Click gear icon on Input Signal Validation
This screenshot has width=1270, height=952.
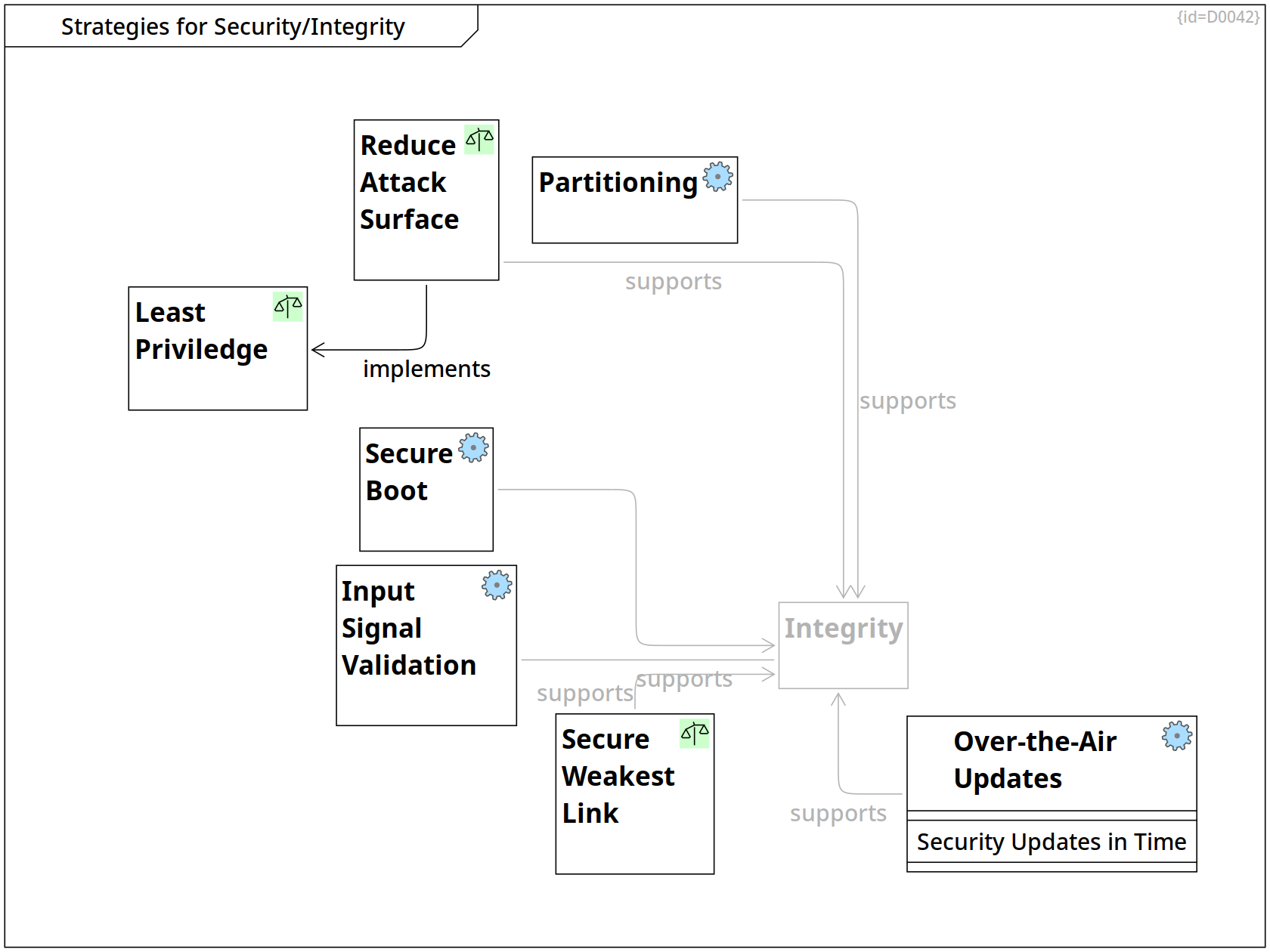497,585
